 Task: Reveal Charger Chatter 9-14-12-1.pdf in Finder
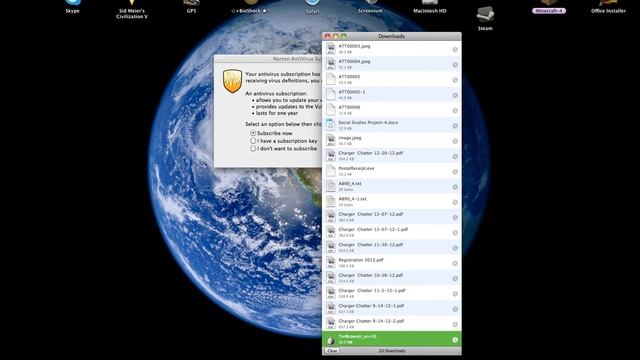(455, 309)
